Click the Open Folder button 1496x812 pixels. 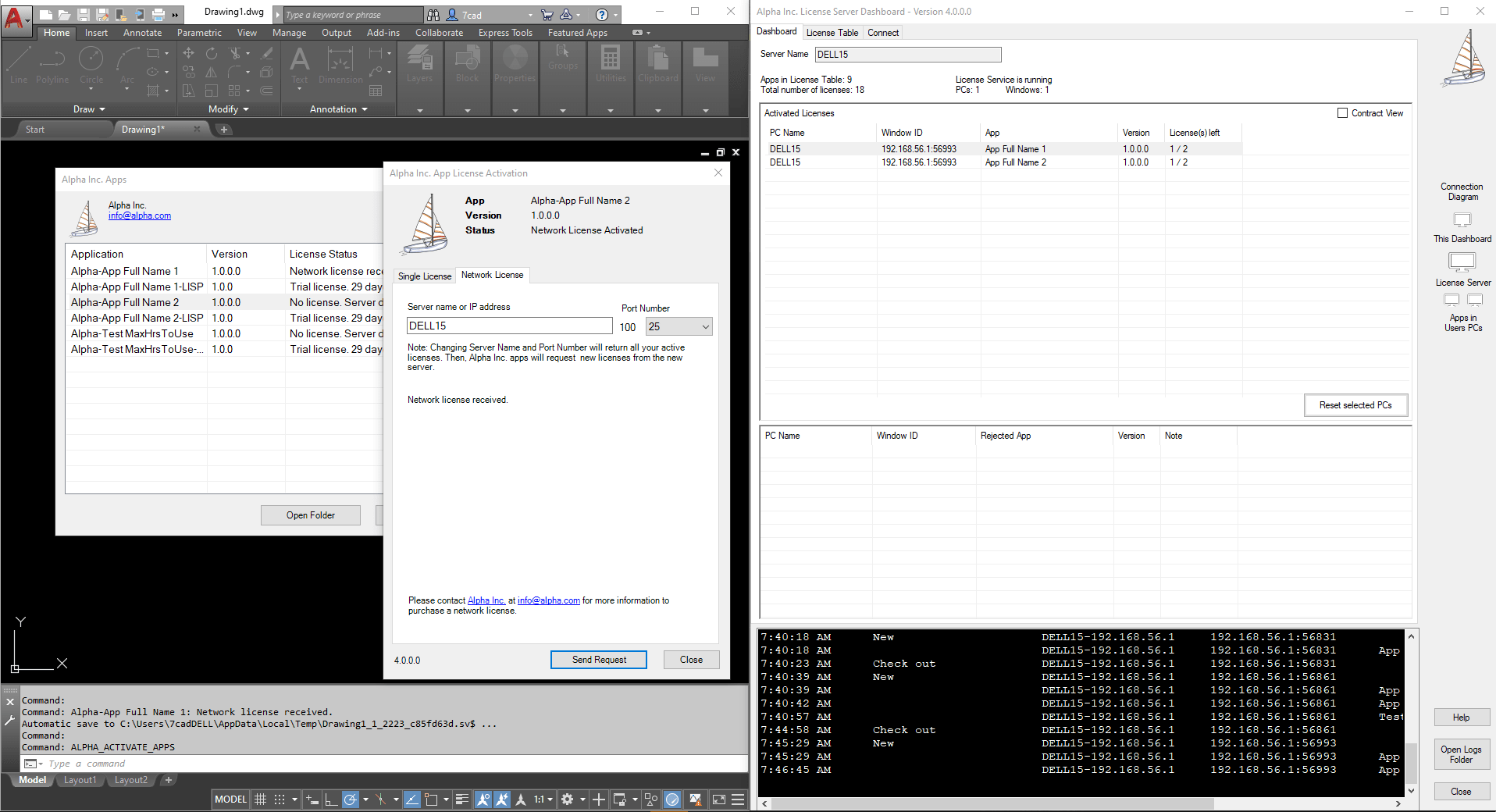click(311, 515)
